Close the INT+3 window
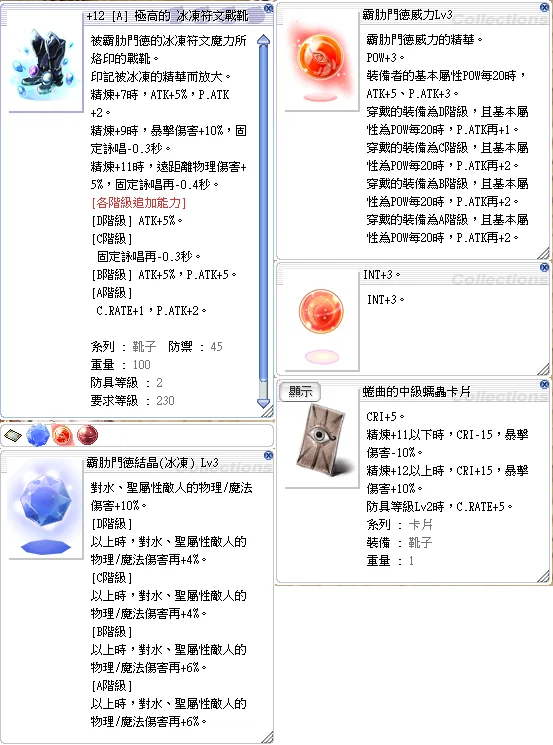Image resolution: width=553 pixels, height=745 pixels. point(544,267)
